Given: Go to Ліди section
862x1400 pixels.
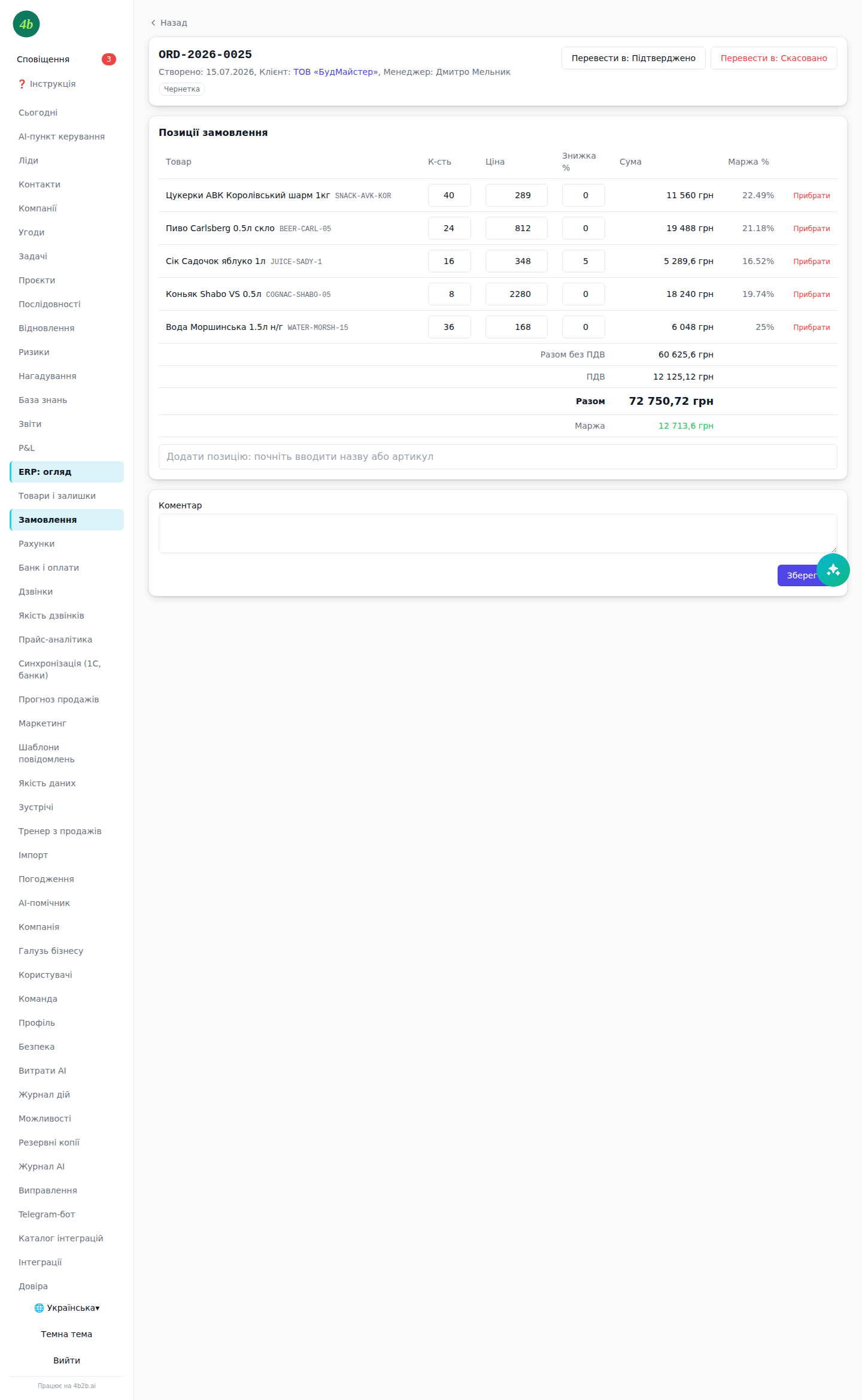Looking at the screenshot, I should [x=66, y=160].
